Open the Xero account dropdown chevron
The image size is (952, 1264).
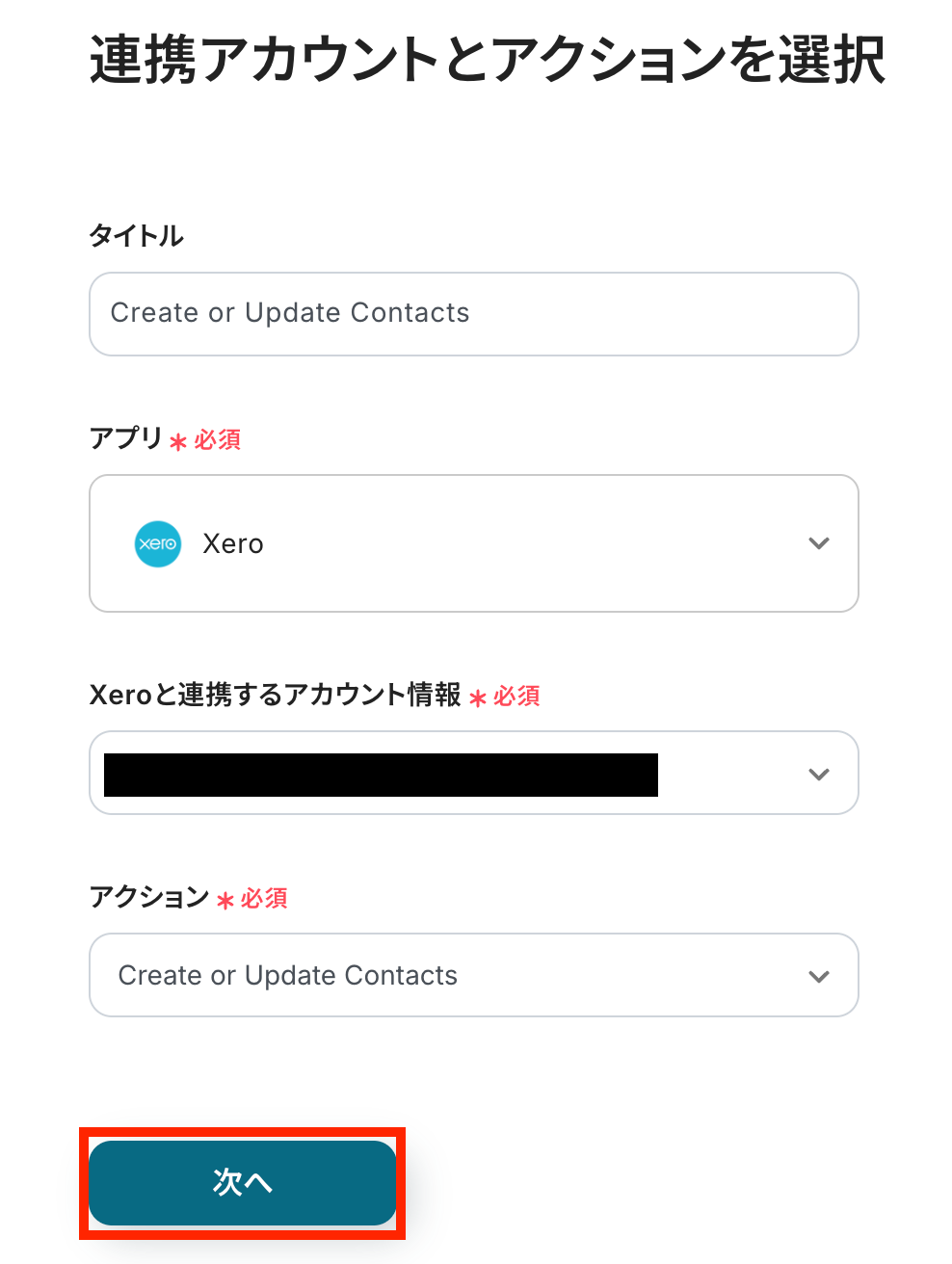(818, 774)
